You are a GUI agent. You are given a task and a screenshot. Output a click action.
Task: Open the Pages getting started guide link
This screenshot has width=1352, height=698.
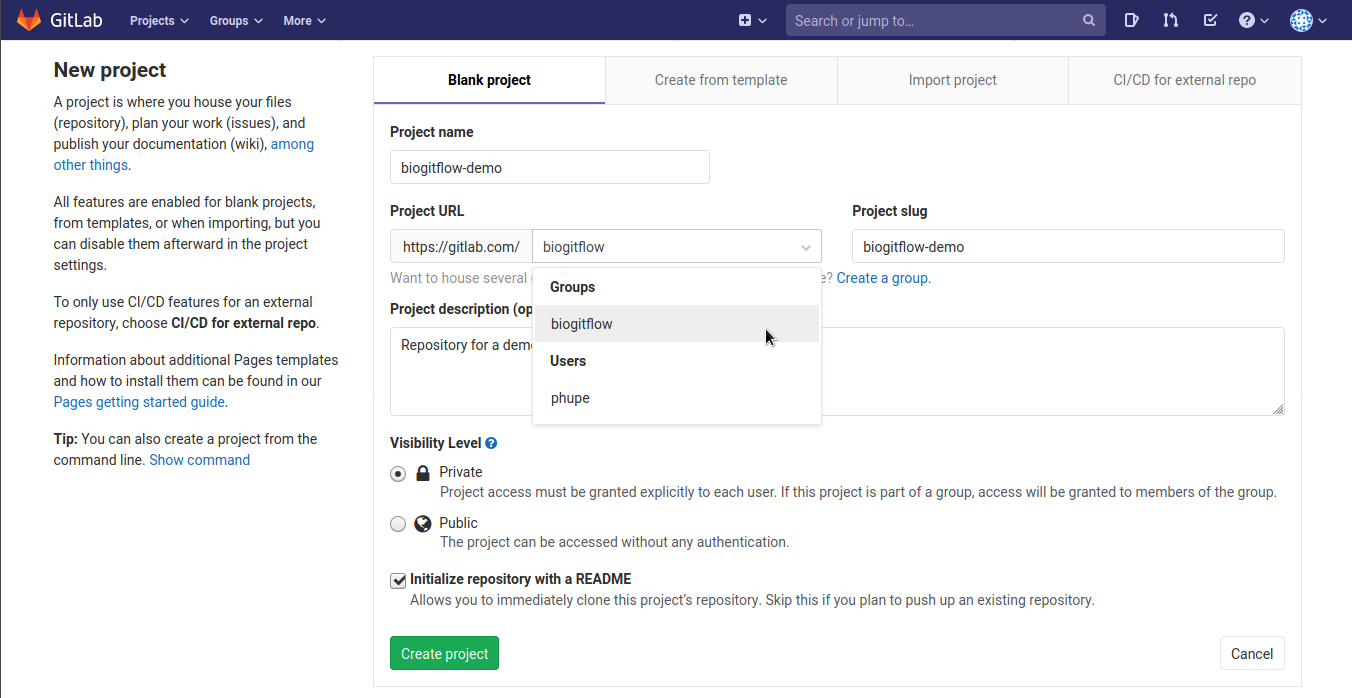coord(140,402)
